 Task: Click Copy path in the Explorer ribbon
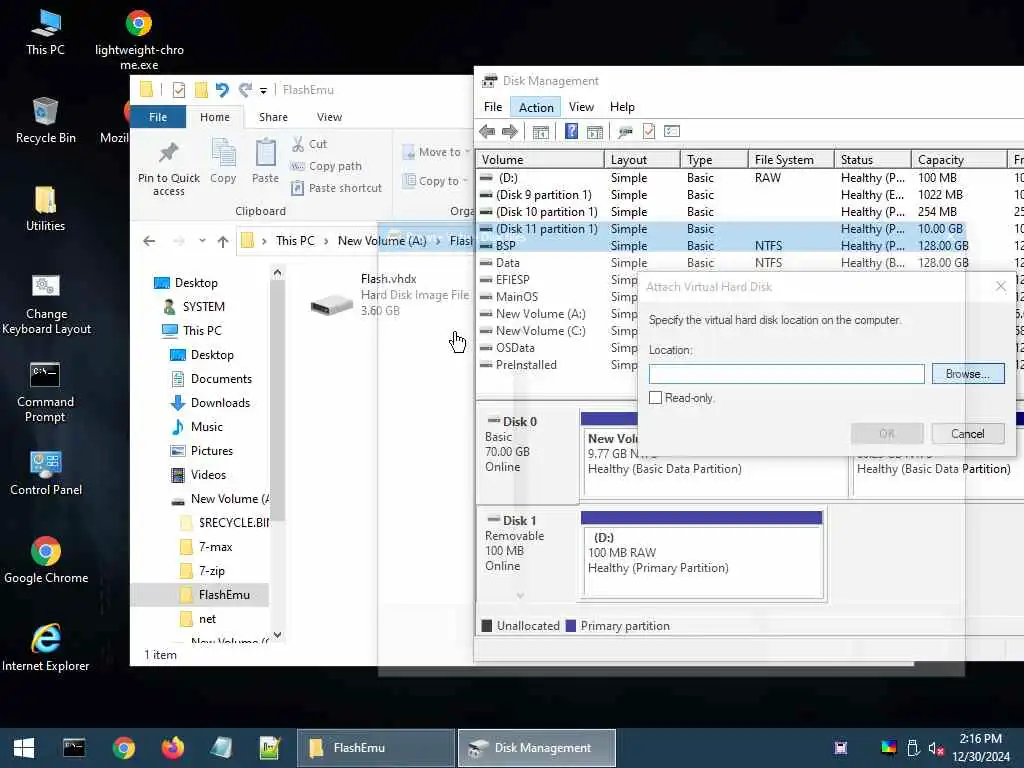click(326, 166)
